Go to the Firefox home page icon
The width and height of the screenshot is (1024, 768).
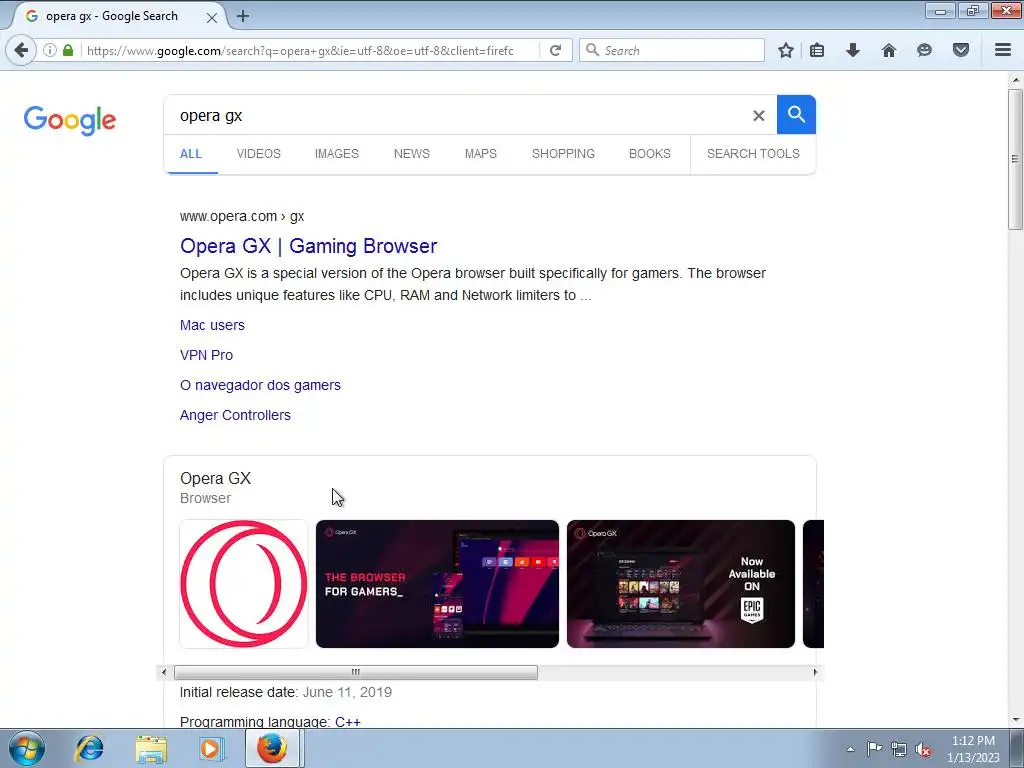(889, 50)
